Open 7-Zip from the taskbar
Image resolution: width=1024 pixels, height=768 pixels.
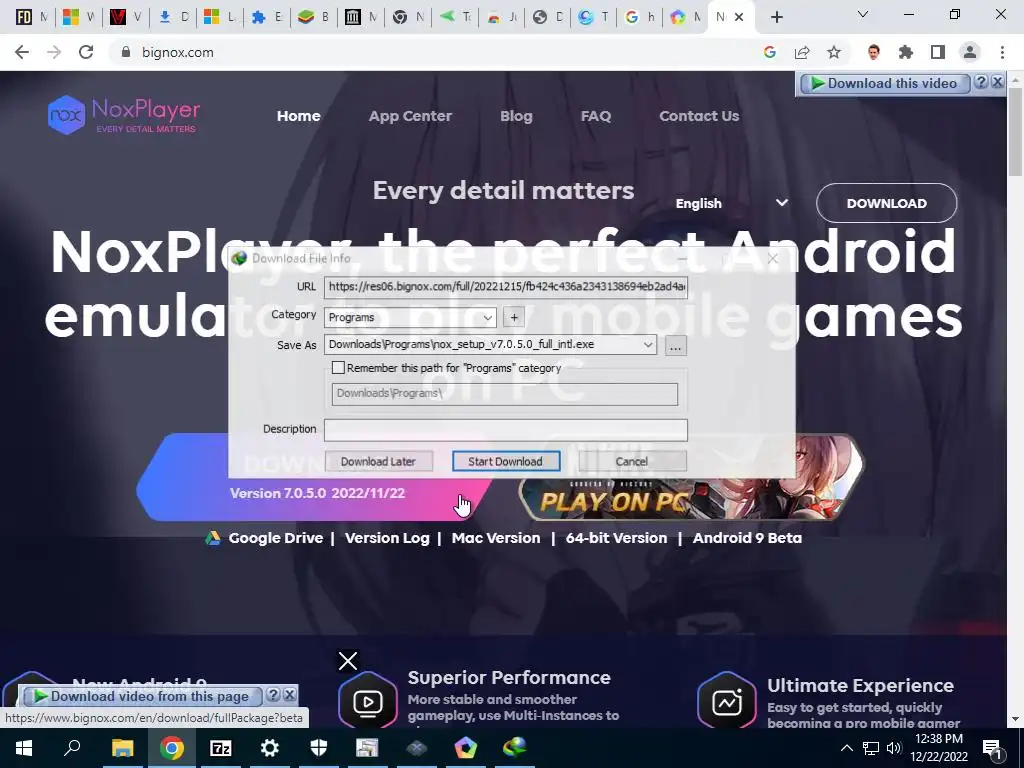click(x=221, y=748)
